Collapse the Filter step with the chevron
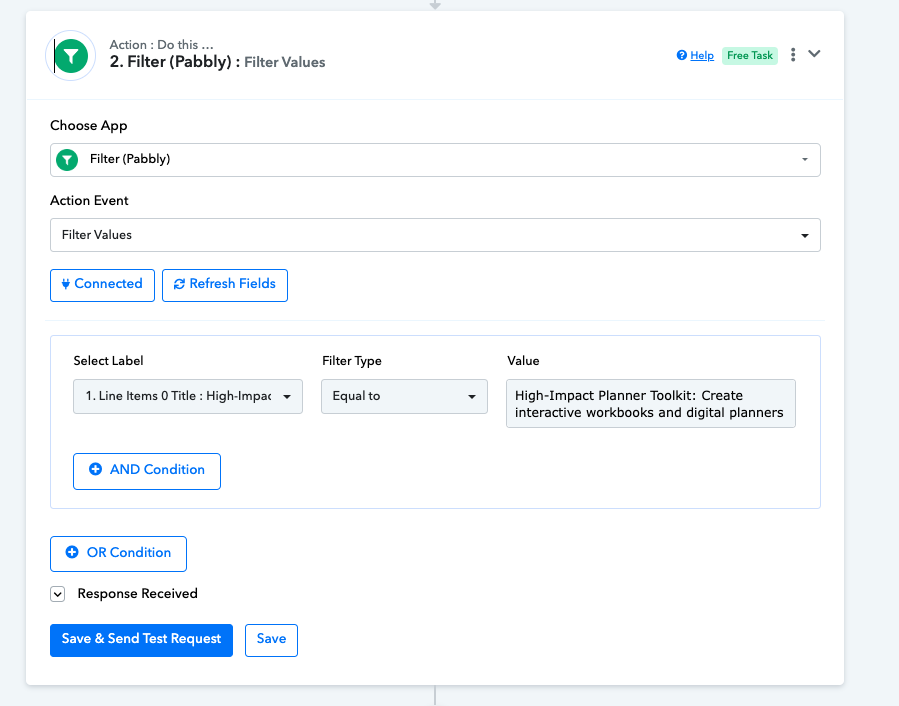 click(x=814, y=54)
